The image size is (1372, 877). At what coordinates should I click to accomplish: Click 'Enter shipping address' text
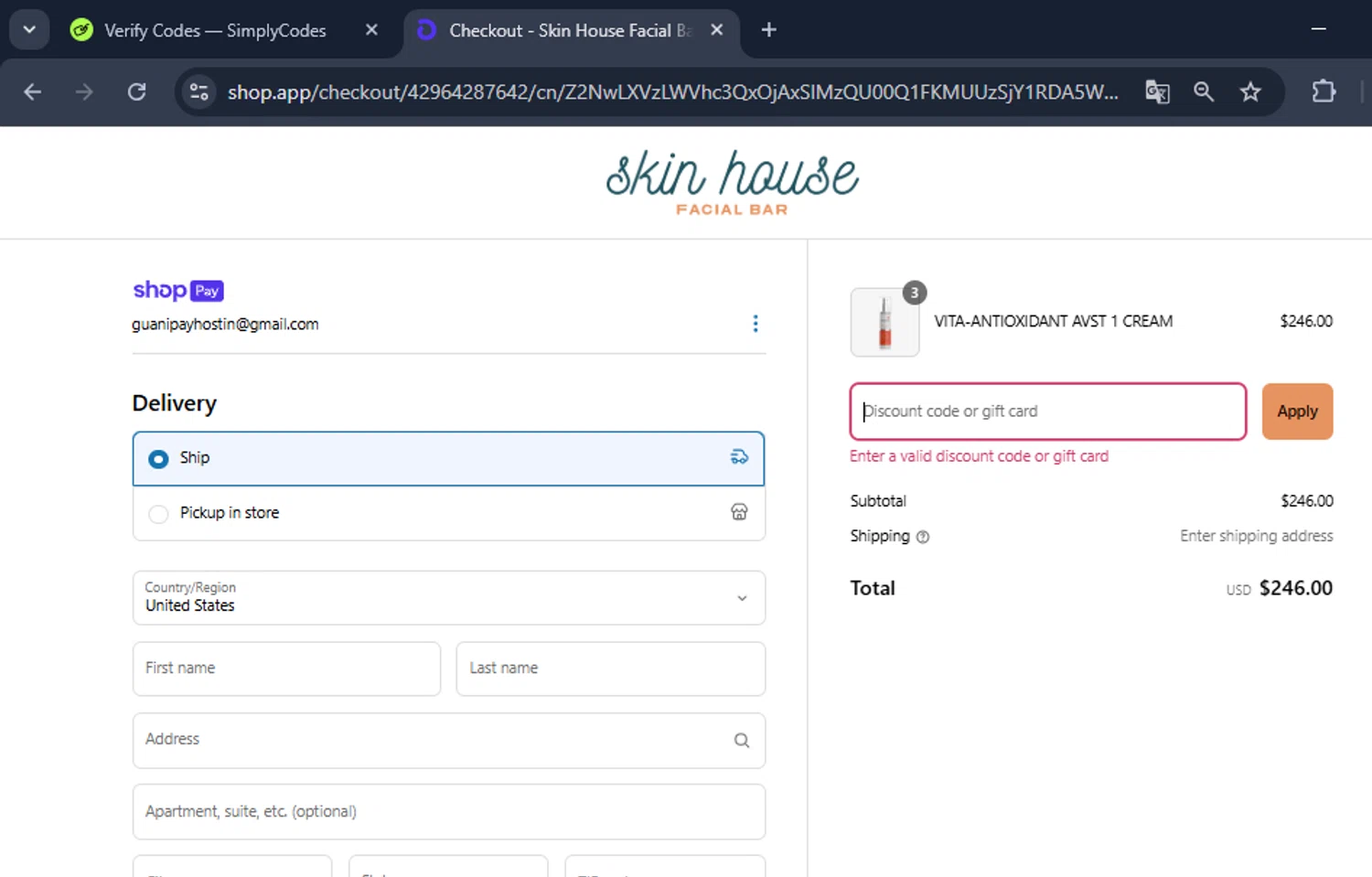tap(1256, 536)
